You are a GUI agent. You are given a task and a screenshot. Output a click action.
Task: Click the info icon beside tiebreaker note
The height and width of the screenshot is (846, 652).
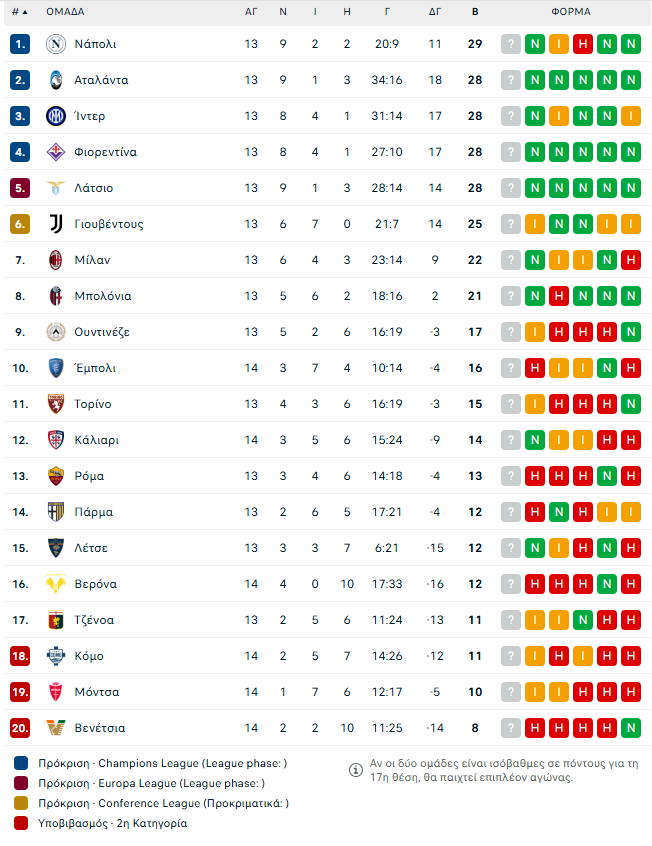point(355,770)
